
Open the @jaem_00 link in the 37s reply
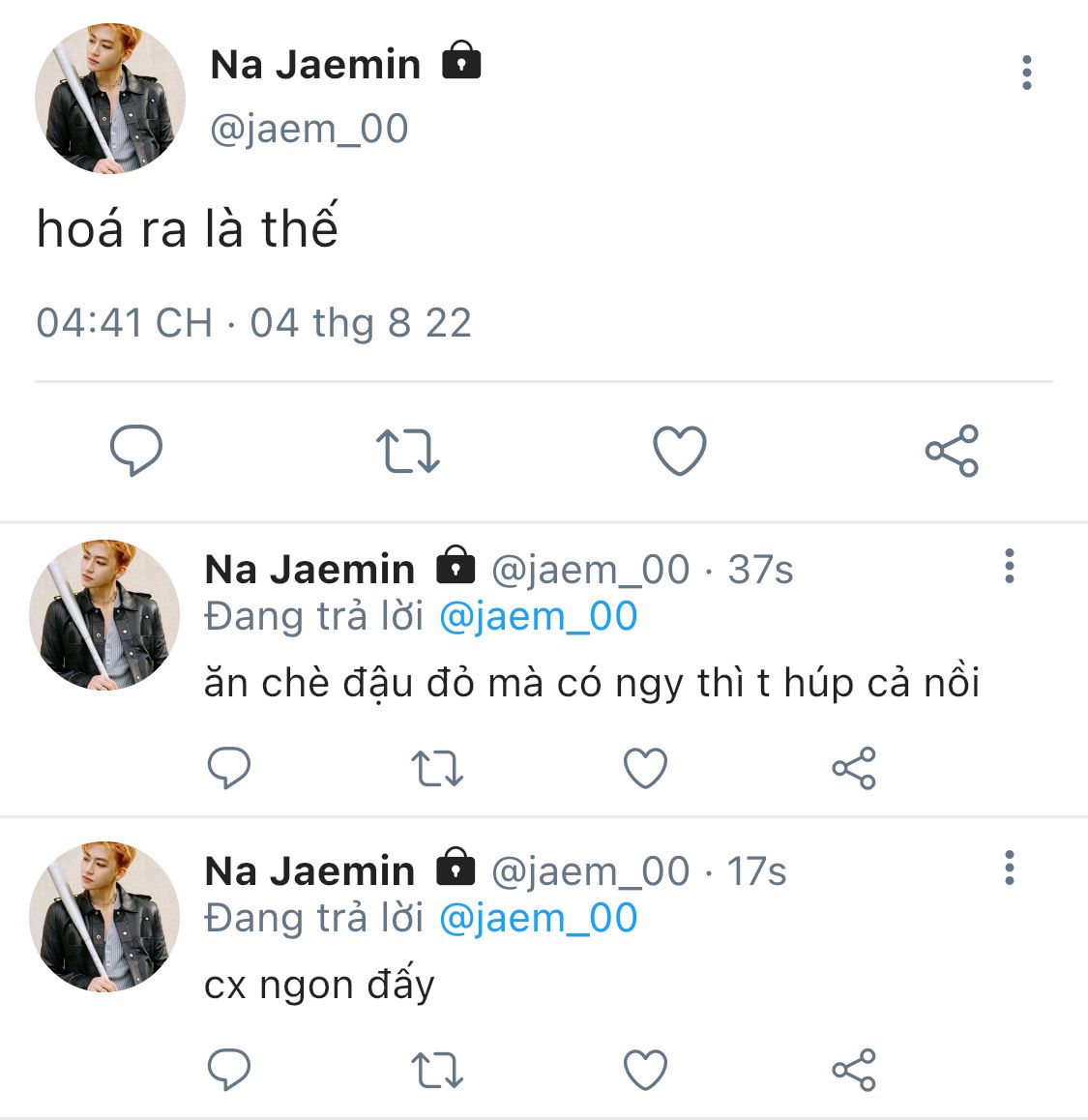click(x=538, y=617)
